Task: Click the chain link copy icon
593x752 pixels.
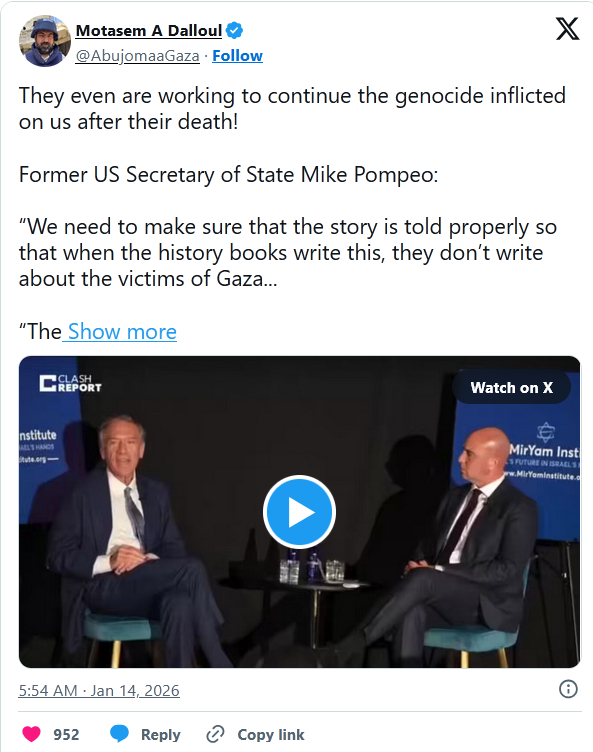Action: (215, 734)
